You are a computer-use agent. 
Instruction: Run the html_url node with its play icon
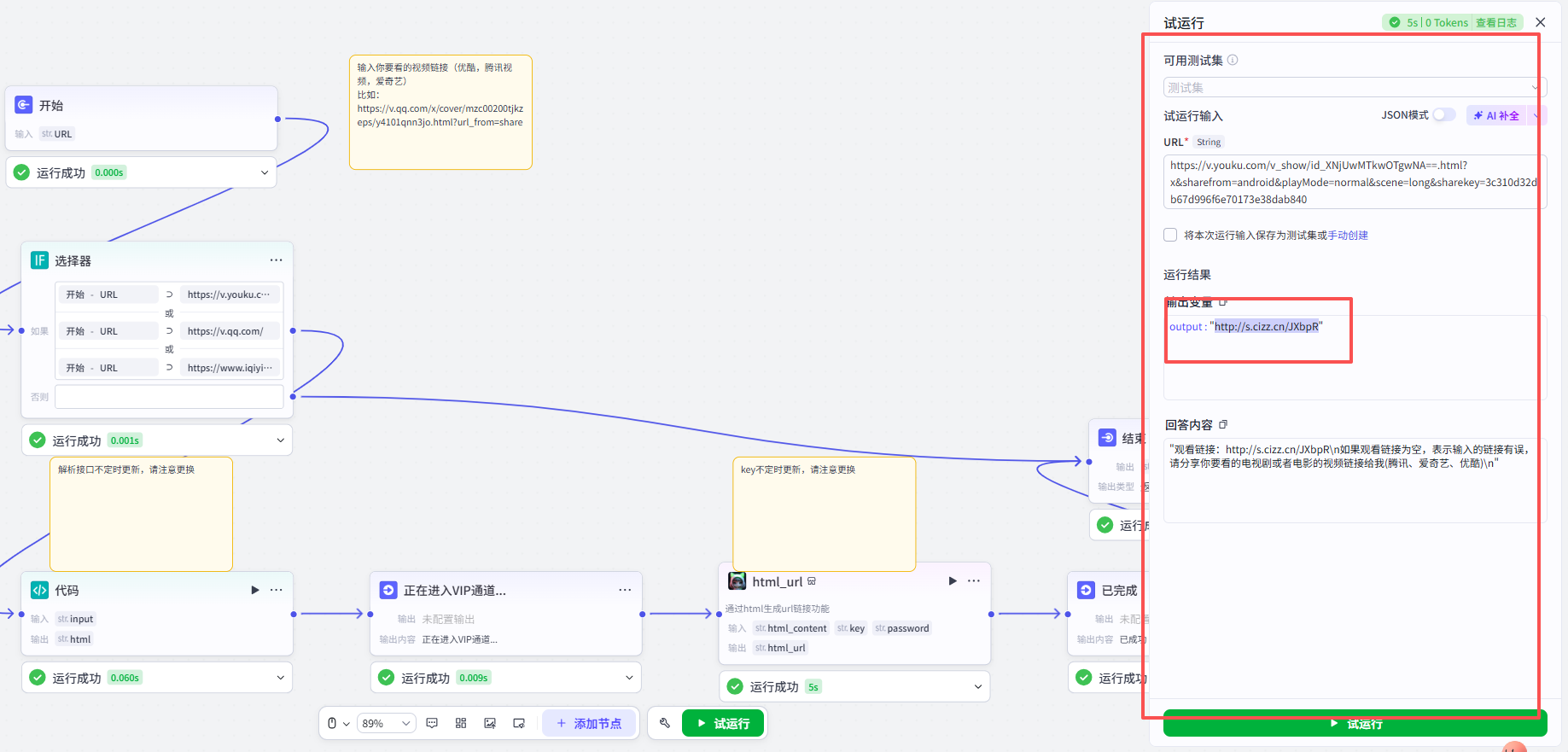(x=953, y=581)
